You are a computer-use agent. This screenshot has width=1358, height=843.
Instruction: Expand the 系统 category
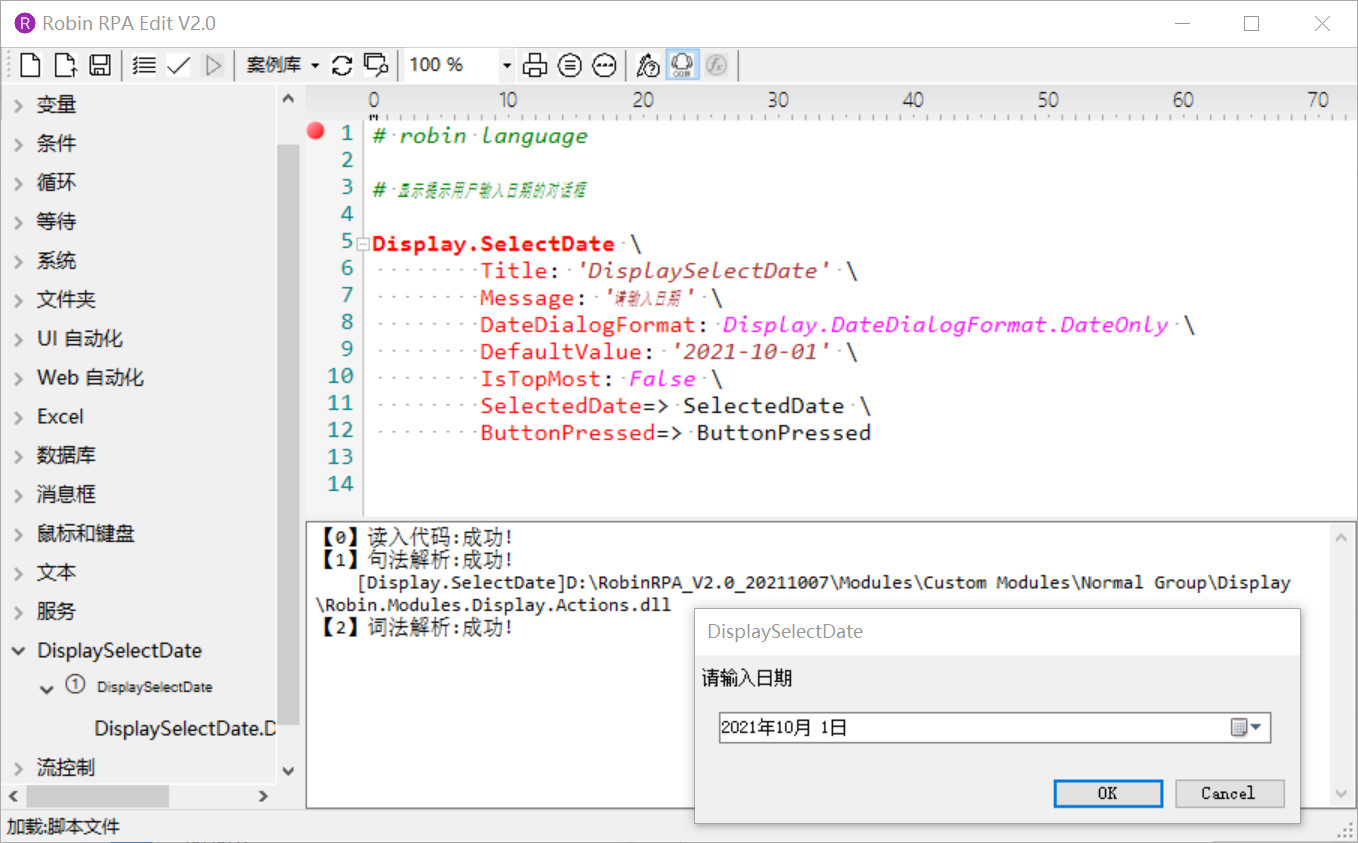point(18,261)
